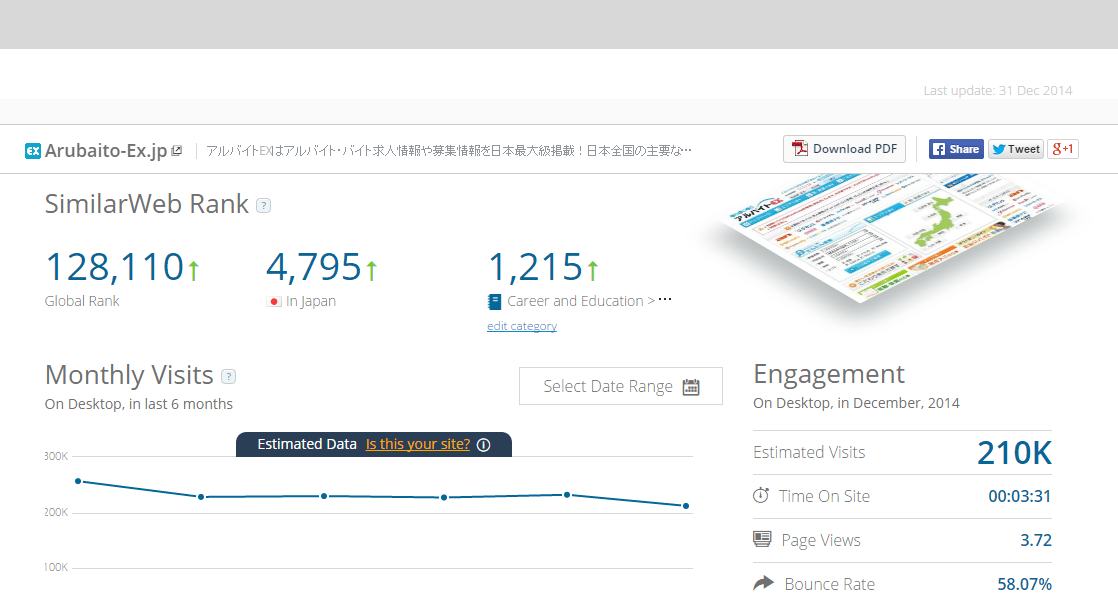Click the In Japan rank 4,795
Viewport: 1118px width, 605px height.
[x=314, y=267]
